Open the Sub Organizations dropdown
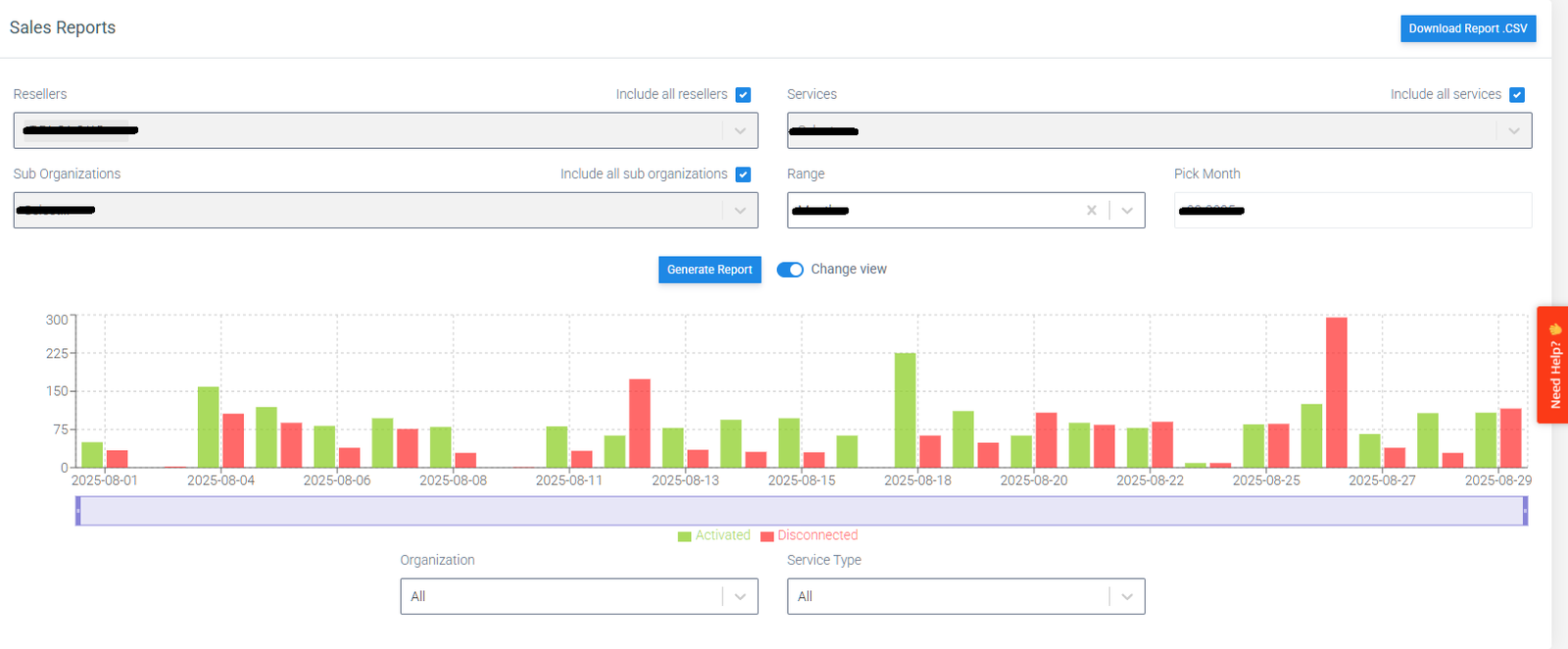1568x649 pixels. pos(740,210)
